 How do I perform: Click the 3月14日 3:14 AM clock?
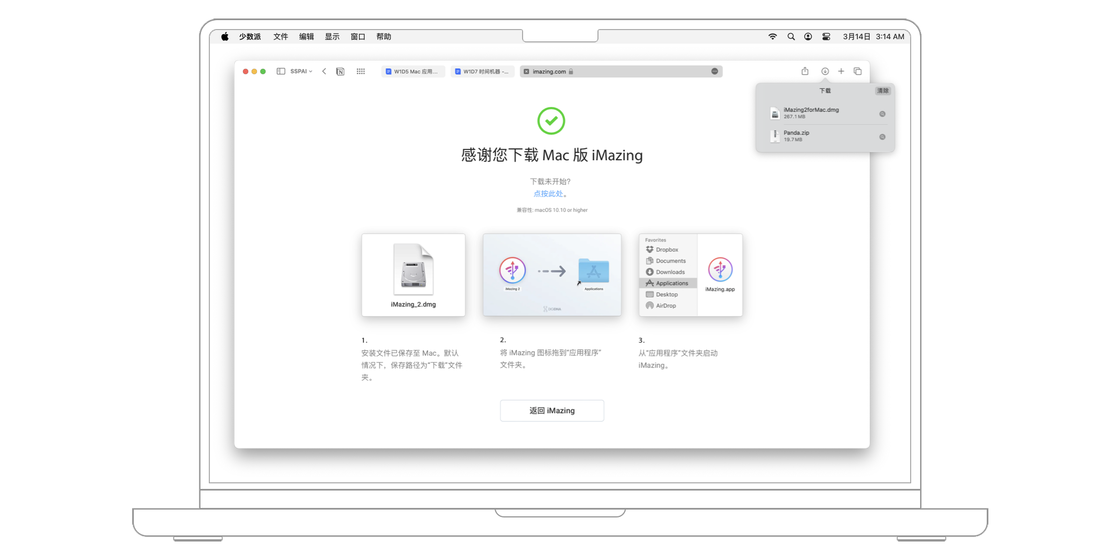[874, 36]
